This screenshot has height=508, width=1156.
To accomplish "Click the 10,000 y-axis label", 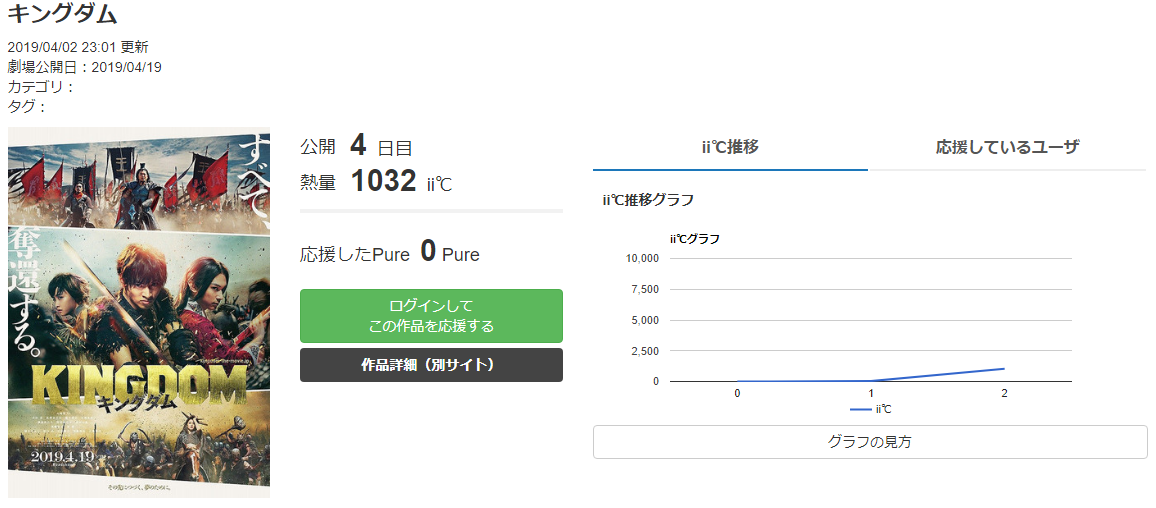I will click(x=642, y=258).
